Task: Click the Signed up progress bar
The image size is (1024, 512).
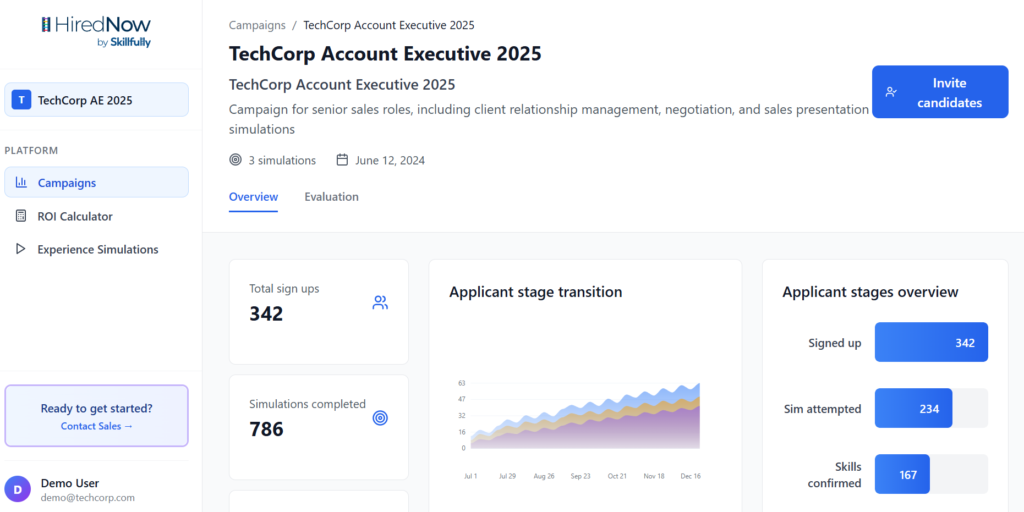Action: point(930,342)
